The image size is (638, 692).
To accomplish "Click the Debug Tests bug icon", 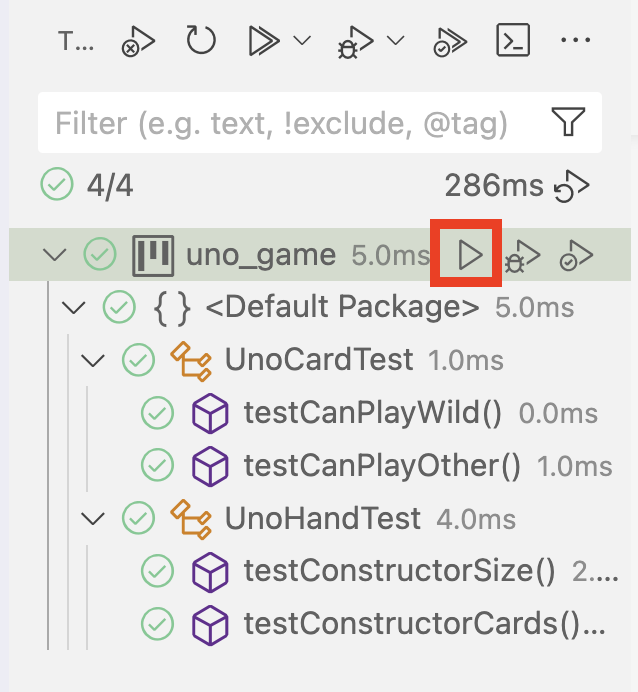I will 356,41.
